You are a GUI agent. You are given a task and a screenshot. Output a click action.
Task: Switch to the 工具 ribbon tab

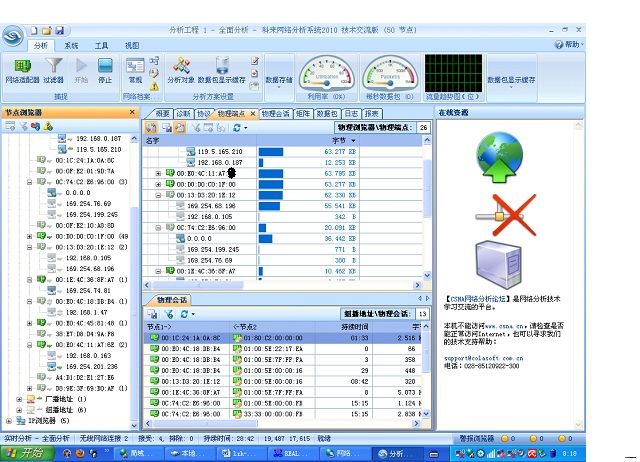pos(101,45)
